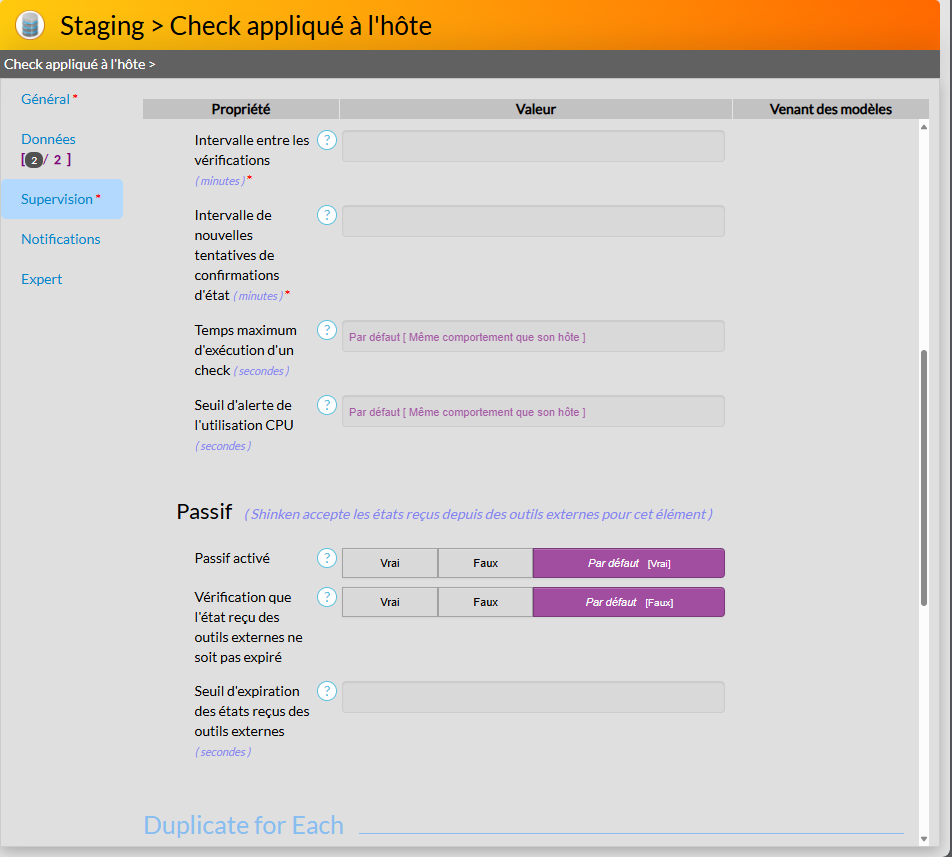Show help for Seuil d'expiration des états
The width and height of the screenshot is (952, 857).
click(326, 691)
